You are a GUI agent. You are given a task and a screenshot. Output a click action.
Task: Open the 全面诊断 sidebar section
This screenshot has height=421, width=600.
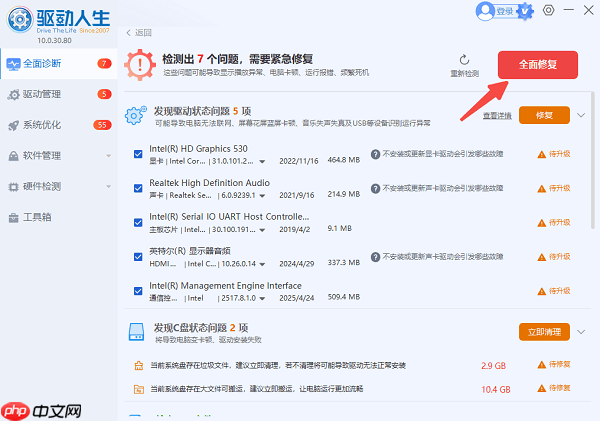point(59,64)
